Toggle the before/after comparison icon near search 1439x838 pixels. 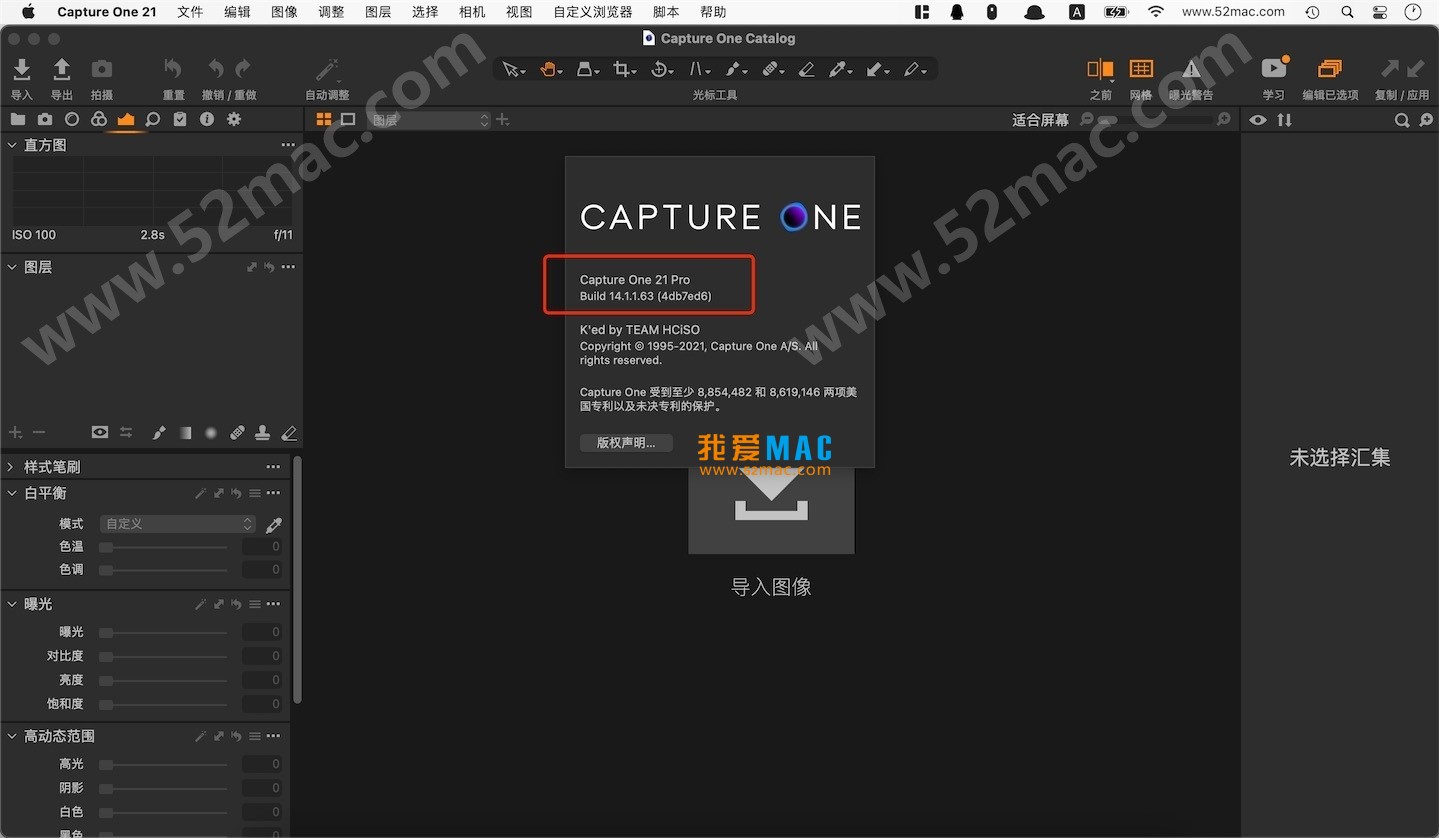(x=1284, y=119)
